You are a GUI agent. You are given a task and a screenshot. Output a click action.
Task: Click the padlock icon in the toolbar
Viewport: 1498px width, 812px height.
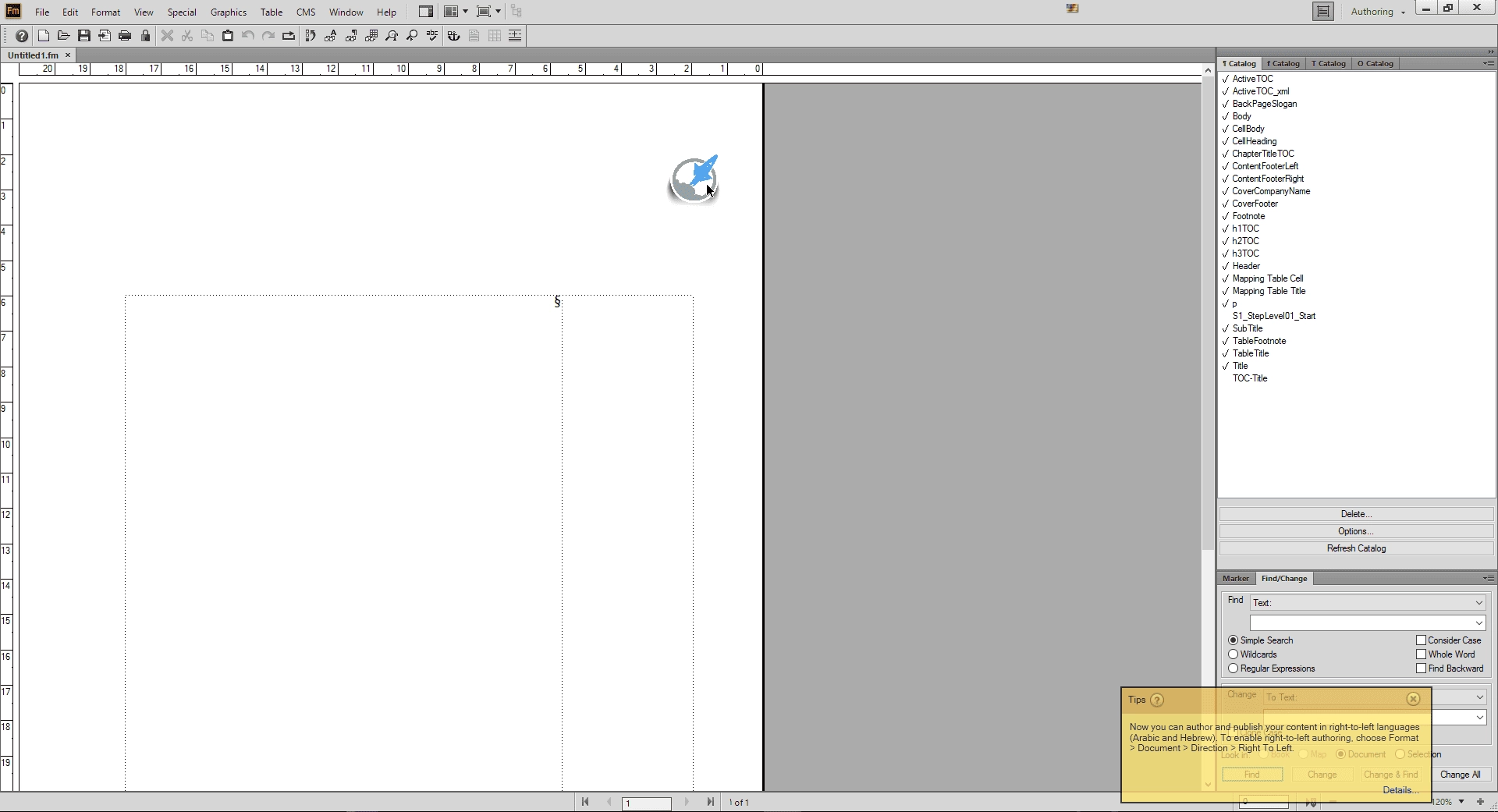(145, 36)
